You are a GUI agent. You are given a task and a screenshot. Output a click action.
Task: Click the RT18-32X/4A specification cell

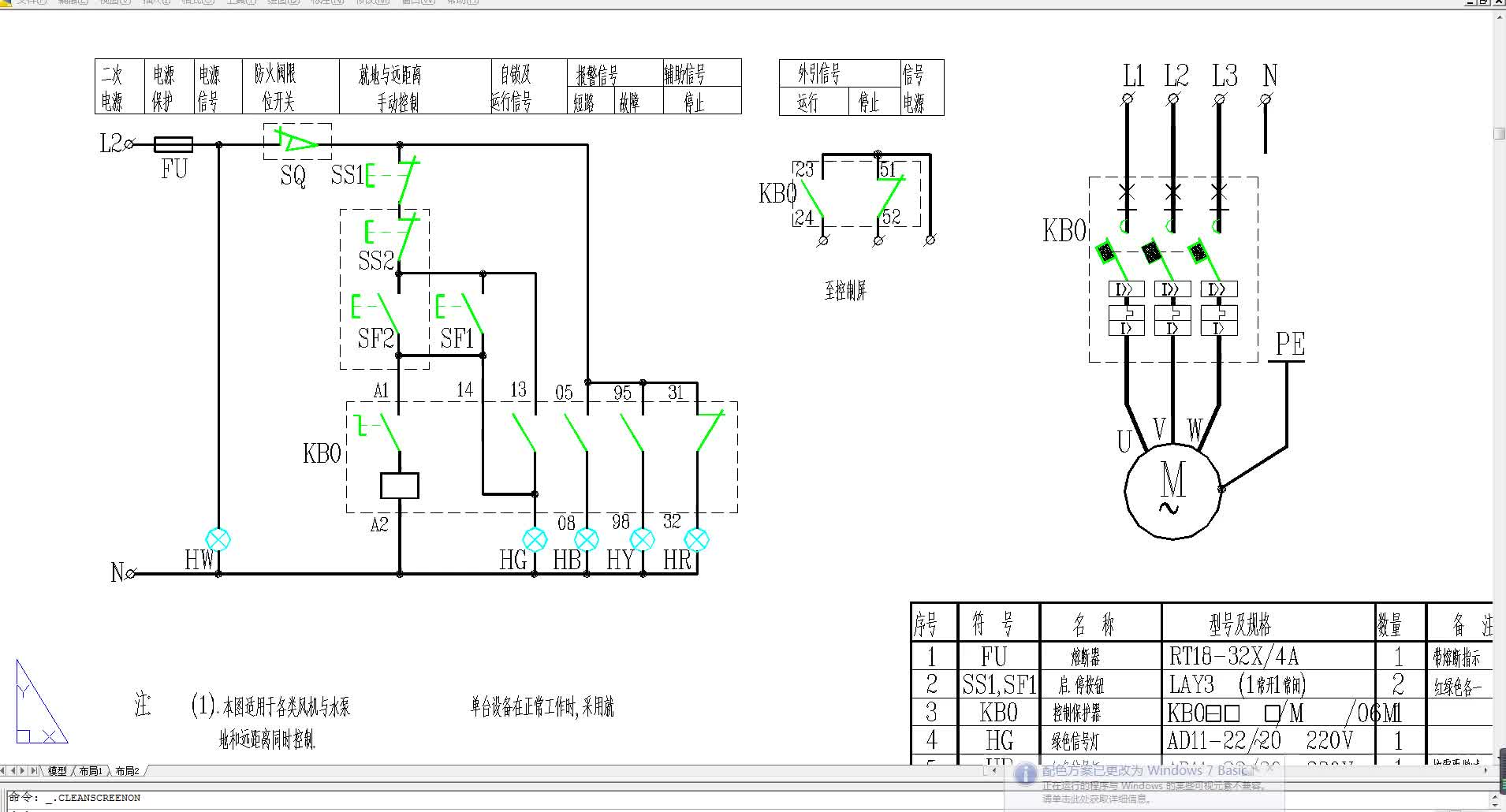point(1268,656)
